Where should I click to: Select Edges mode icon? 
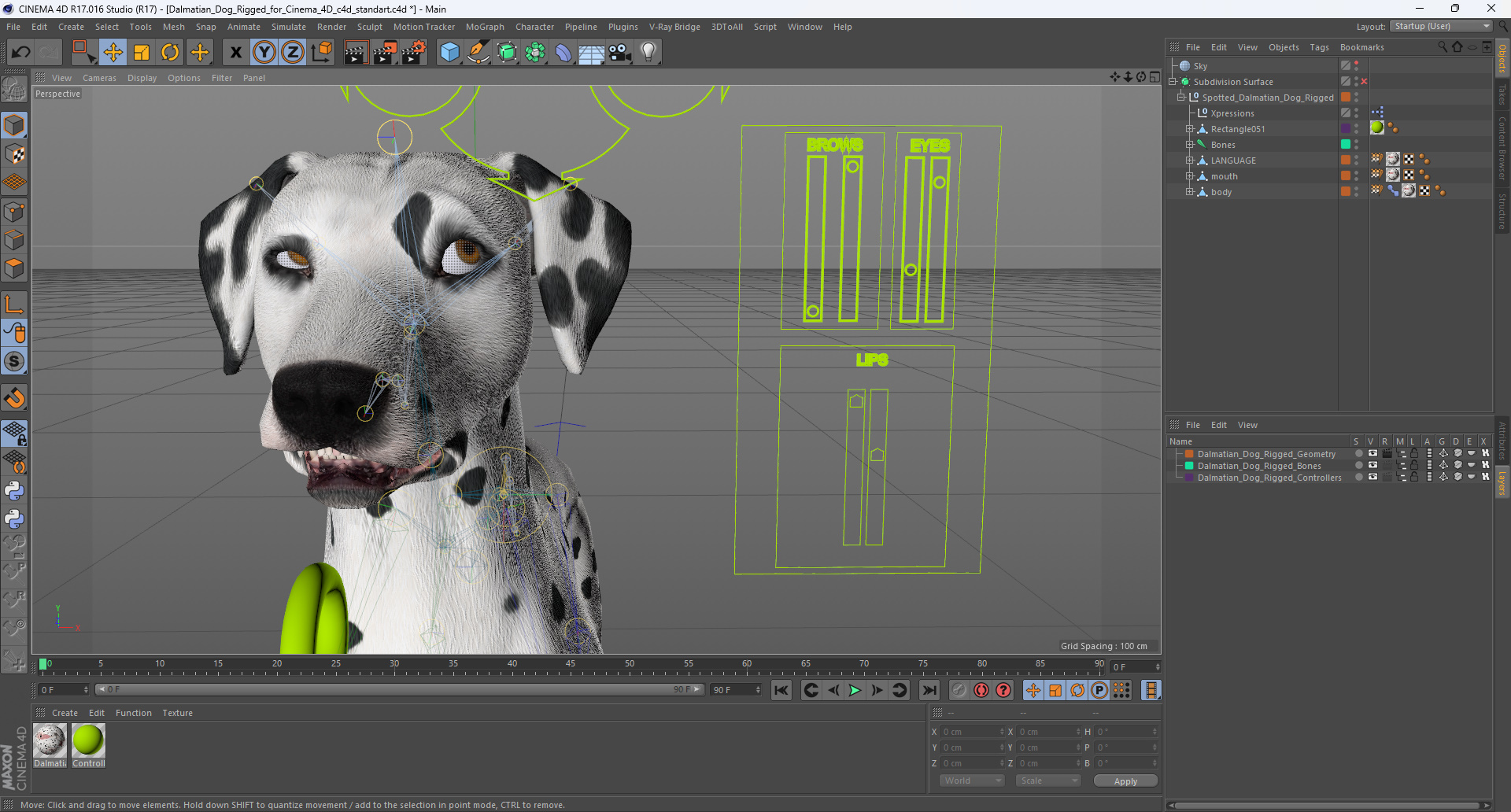tap(14, 240)
